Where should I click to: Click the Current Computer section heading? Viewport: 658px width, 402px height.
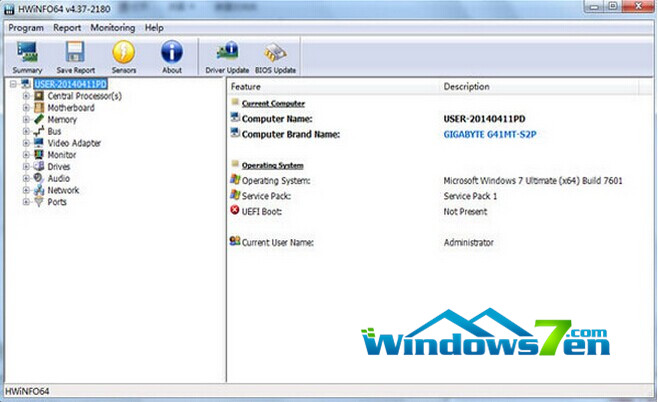[273, 103]
